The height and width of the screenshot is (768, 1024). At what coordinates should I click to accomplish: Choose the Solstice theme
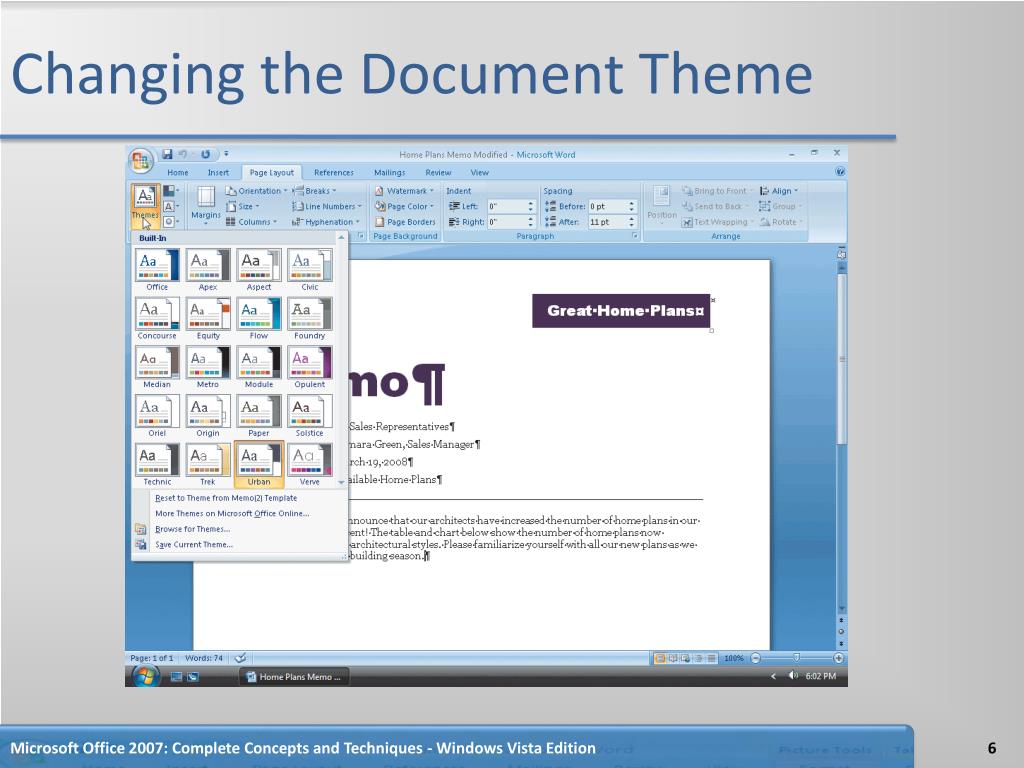[x=310, y=415]
